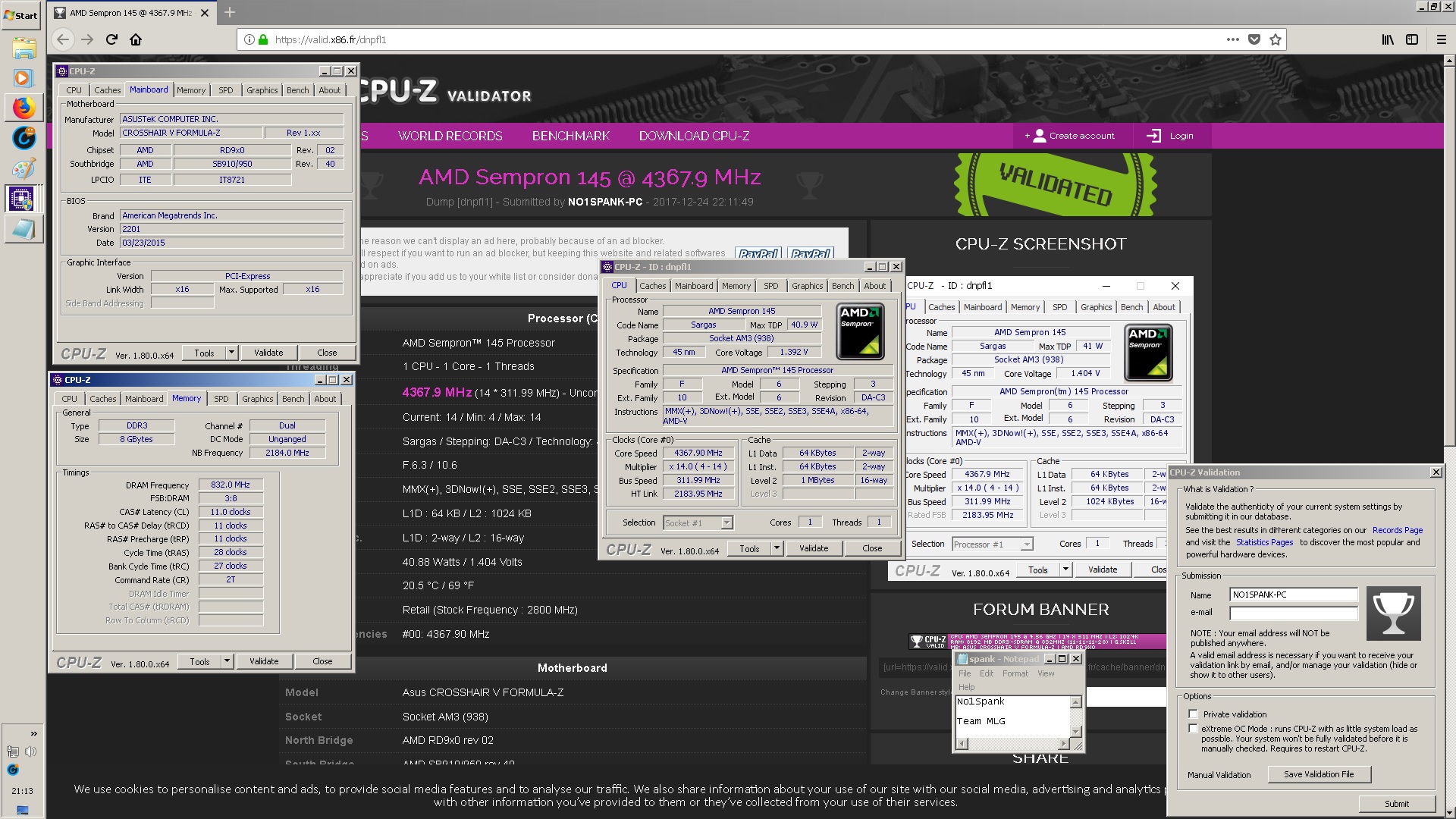
Task: Select Memory tab in bottom-left CPU-Z window
Action: pyautogui.click(x=187, y=398)
